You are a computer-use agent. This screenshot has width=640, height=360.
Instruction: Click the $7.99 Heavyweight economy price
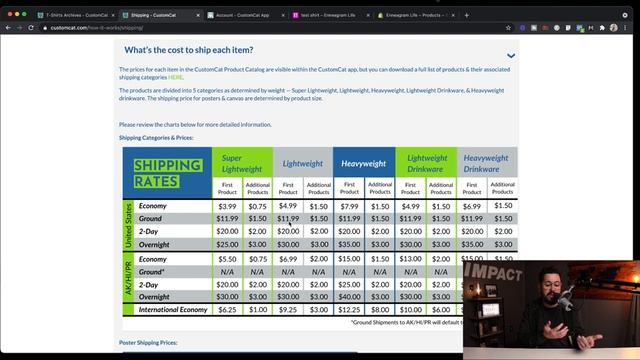pos(349,206)
